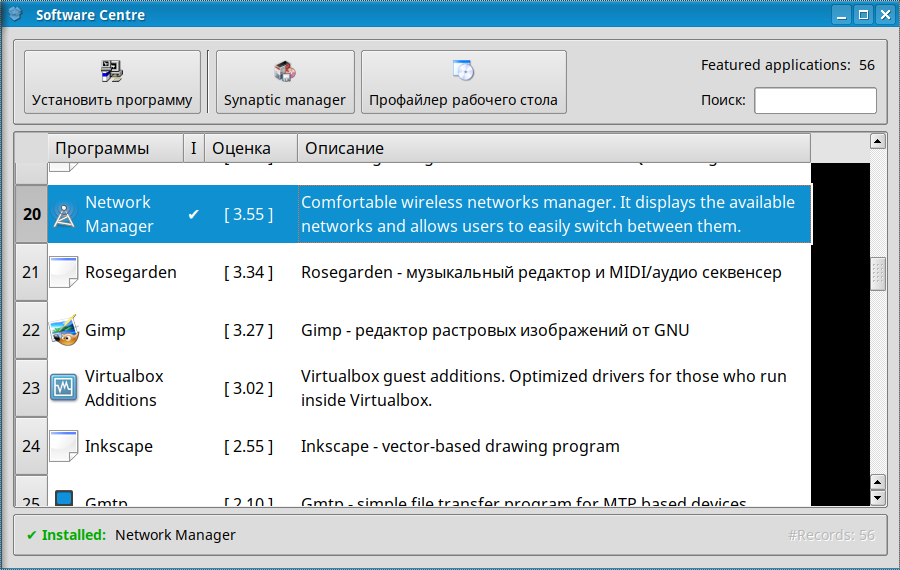Click the Rosegarden program name

pos(131,272)
